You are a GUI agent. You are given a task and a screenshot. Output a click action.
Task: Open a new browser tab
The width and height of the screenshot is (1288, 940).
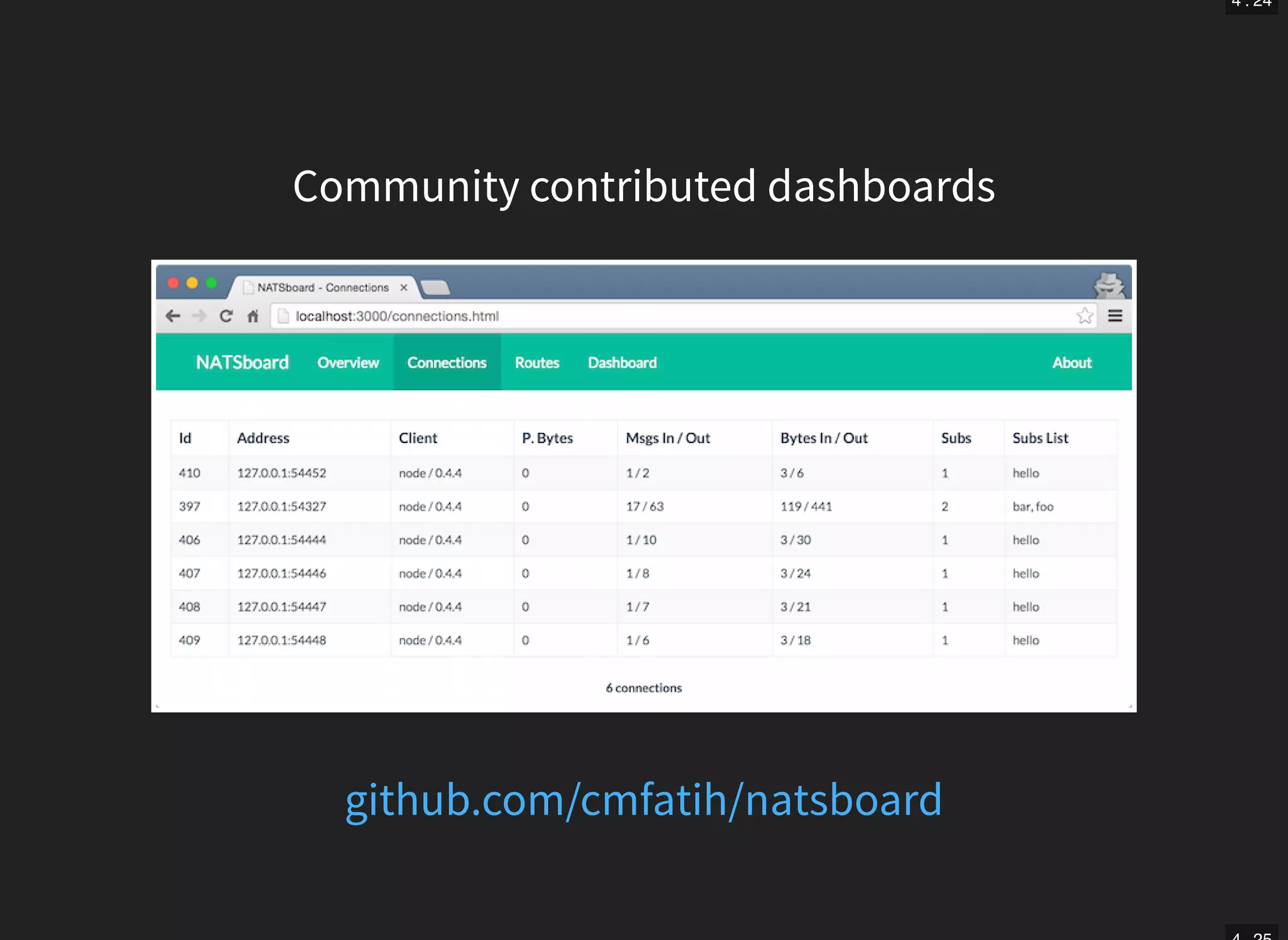point(435,288)
